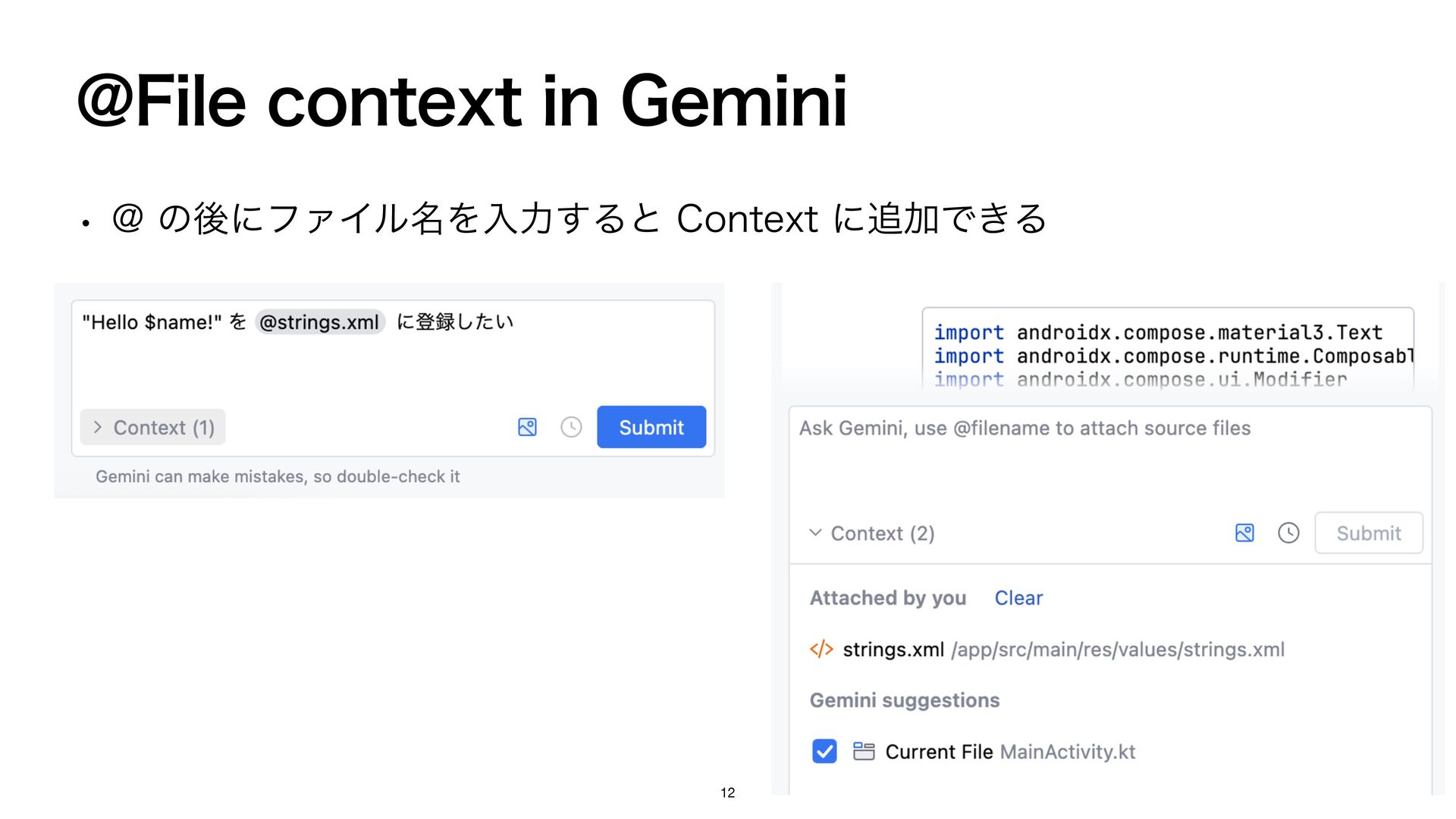Click the @strings.xml chip in the prompt

319,322
